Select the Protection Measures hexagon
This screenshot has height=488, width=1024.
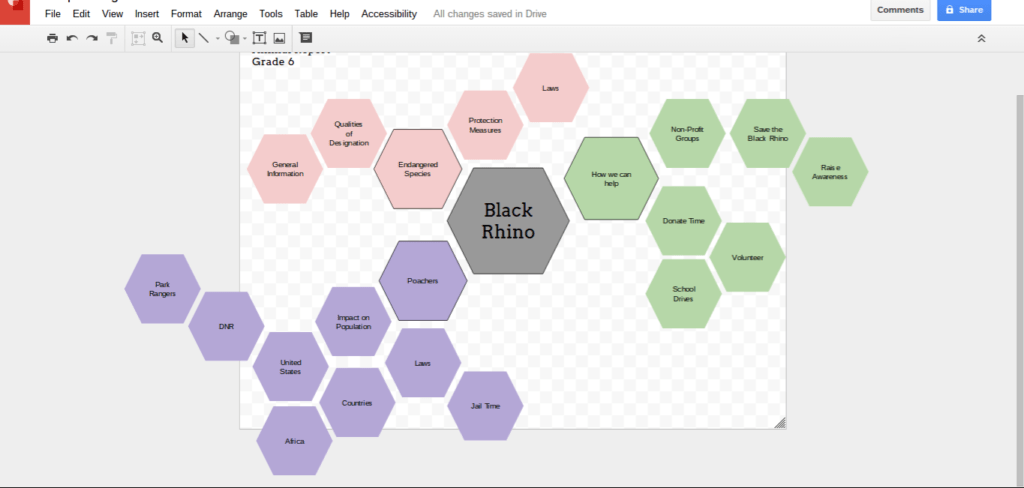(485, 125)
